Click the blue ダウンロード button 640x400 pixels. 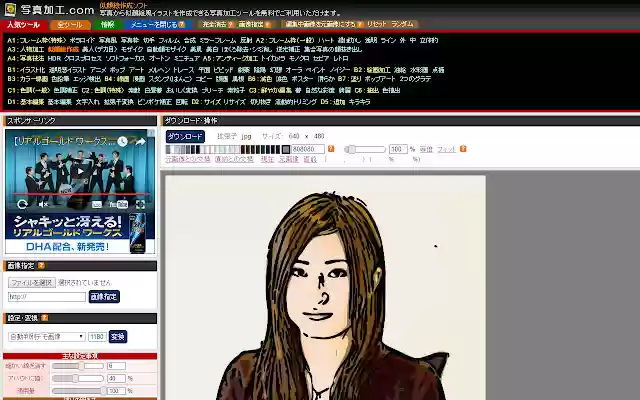[185, 136]
